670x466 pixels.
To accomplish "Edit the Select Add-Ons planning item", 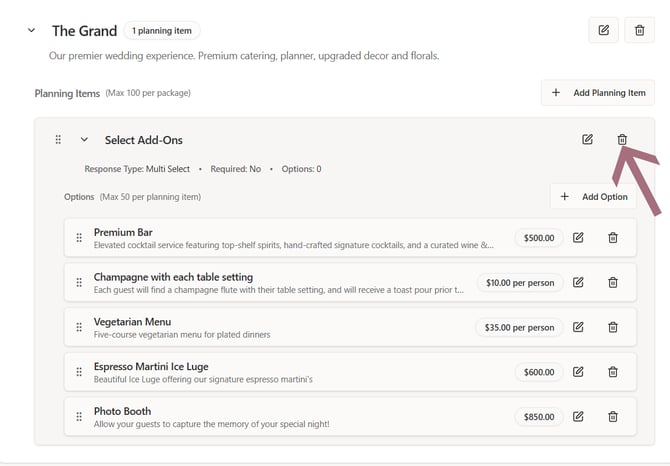I will [587, 139].
